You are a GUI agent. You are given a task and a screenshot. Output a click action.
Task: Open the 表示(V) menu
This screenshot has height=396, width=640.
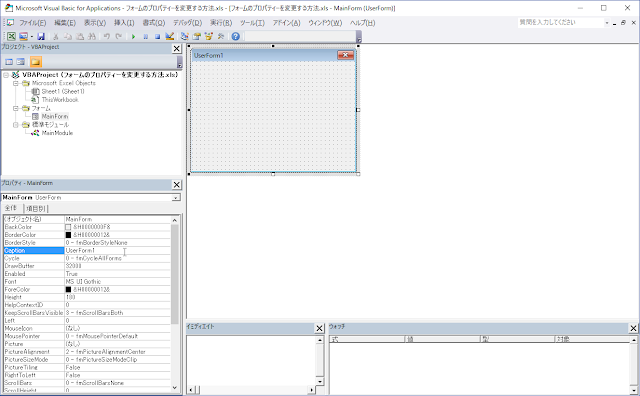tap(95, 23)
